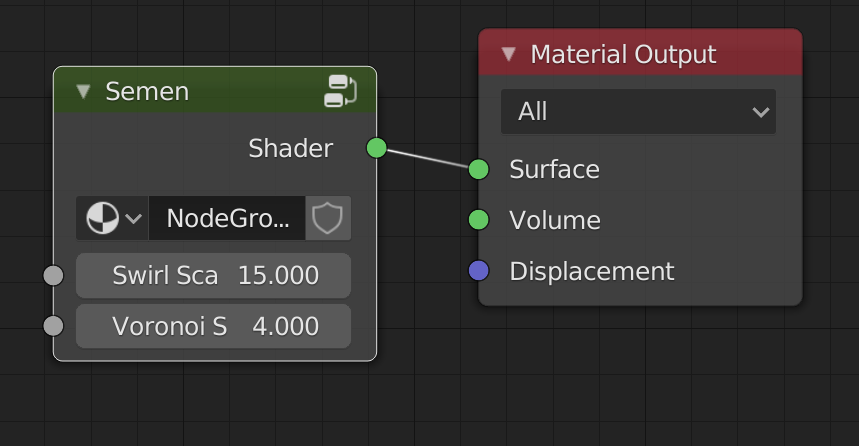
Task: Collapse the Material Output node triangle
Action: [x=508, y=54]
